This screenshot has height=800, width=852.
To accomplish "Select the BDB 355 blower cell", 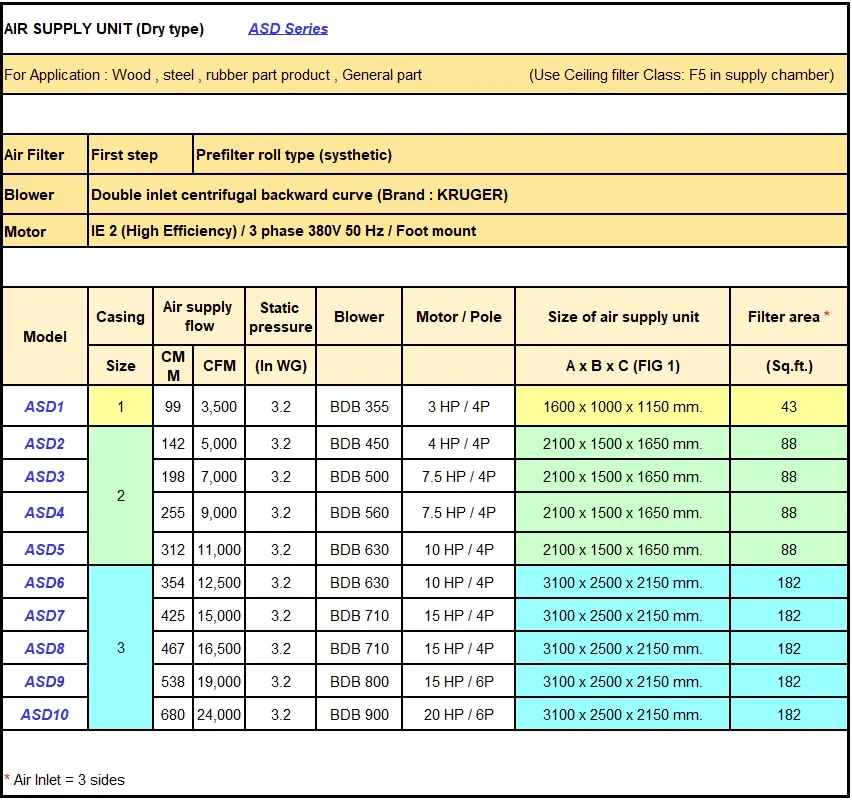I will [x=358, y=406].
